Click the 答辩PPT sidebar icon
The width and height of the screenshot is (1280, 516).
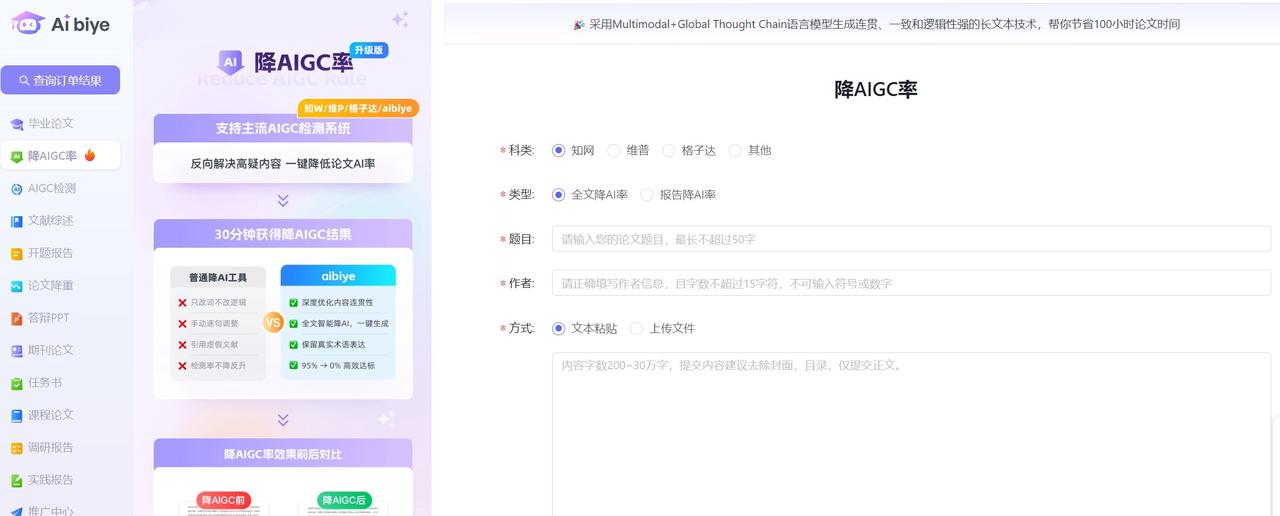[x=16, y=318]
